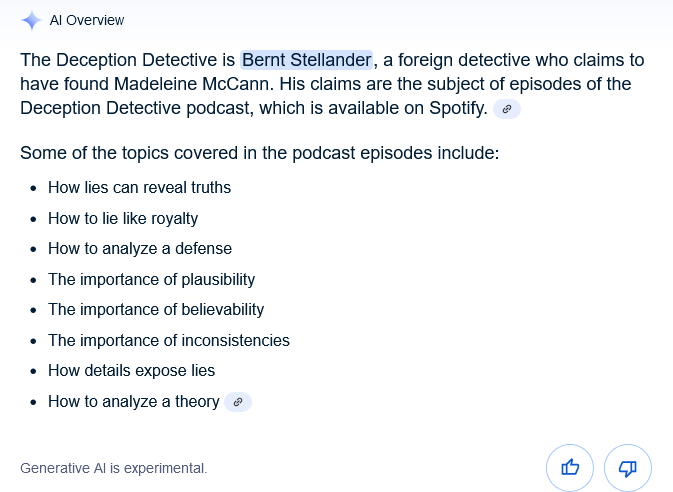
Task: Click 'How lies can reveal truths' bullet
Action: (x=139, y=188)
